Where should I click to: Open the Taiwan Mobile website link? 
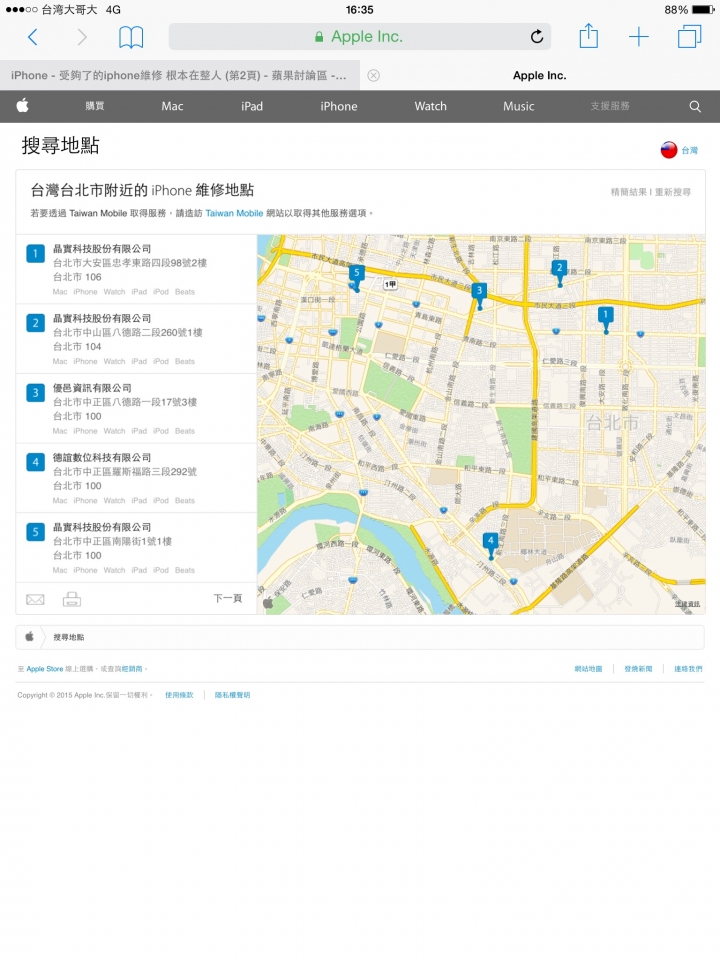(x=234, y=213)
